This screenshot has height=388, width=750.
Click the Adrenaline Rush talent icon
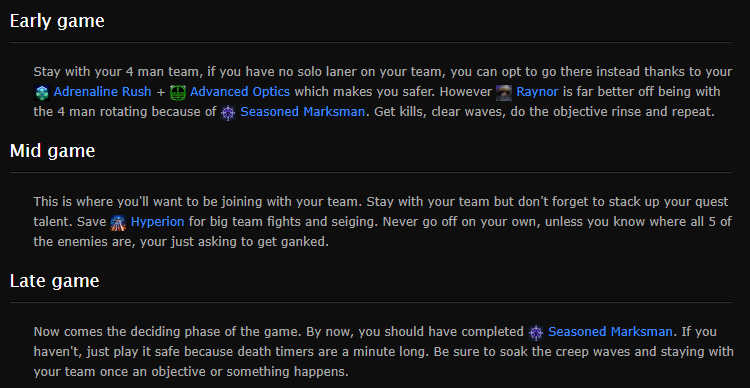pos(42,93)
